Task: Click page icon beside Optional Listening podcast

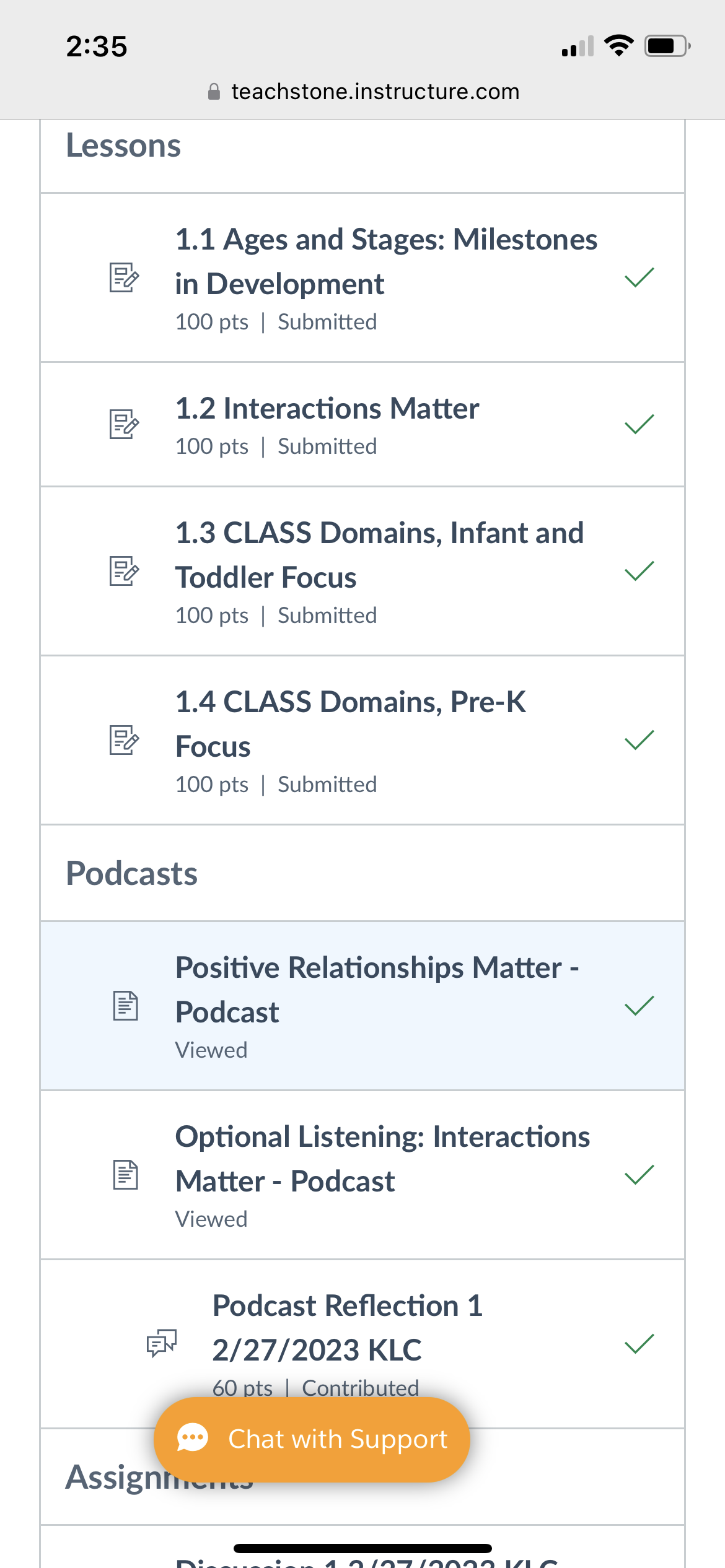Action: 125,1175
